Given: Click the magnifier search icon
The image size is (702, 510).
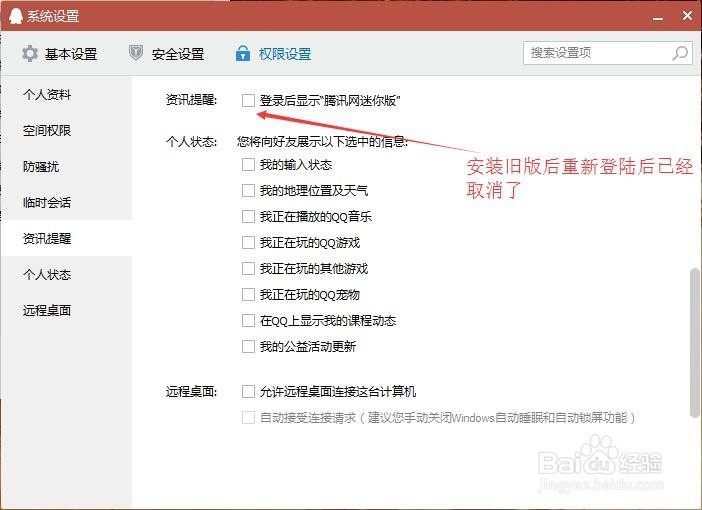Looking at the screenshot, I should click(x=680, y=53).
